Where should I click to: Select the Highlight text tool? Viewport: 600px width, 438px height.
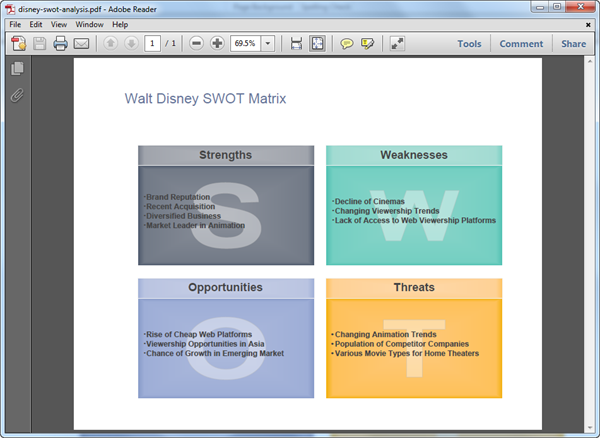(x=367, y=44)
